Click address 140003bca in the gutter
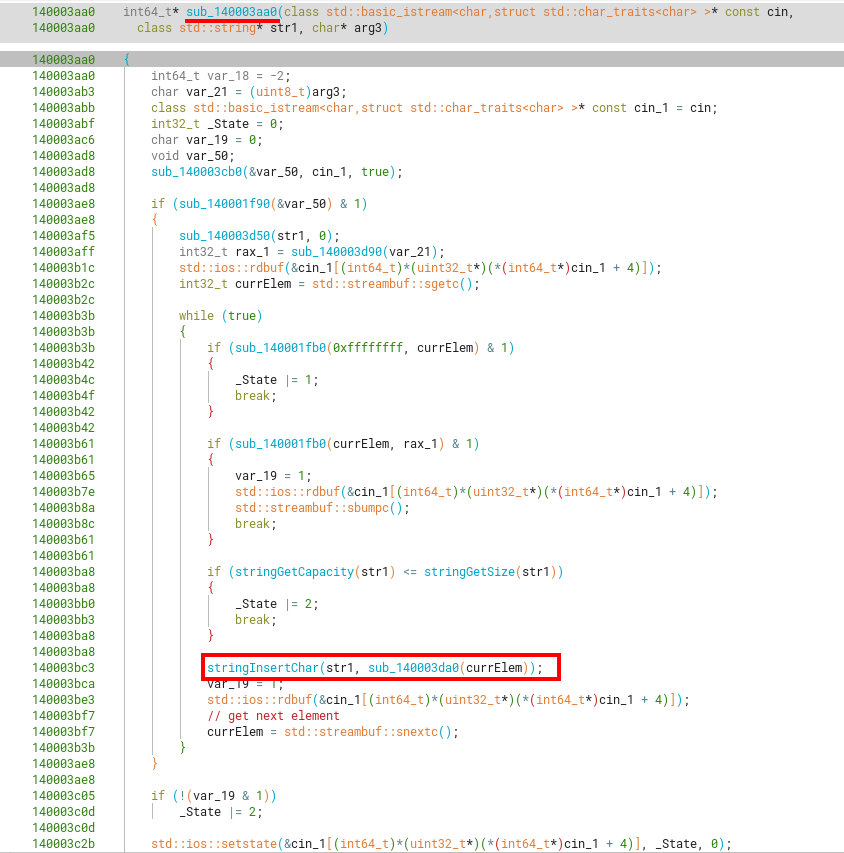Image resolution: width=844 pixels, height=853 pixels. (63, 683)
